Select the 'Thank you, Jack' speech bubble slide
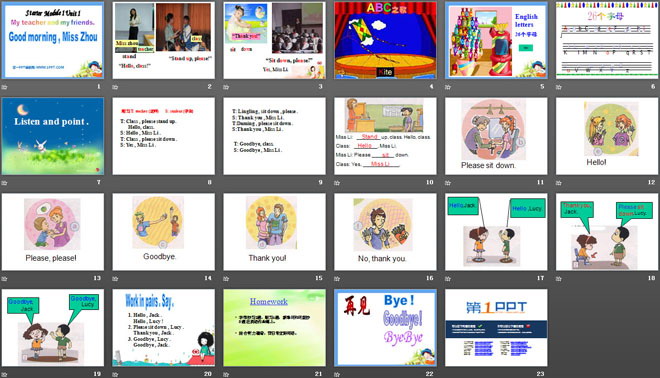The height and width of the screenshot is (378, 660). tap(607, 232)
